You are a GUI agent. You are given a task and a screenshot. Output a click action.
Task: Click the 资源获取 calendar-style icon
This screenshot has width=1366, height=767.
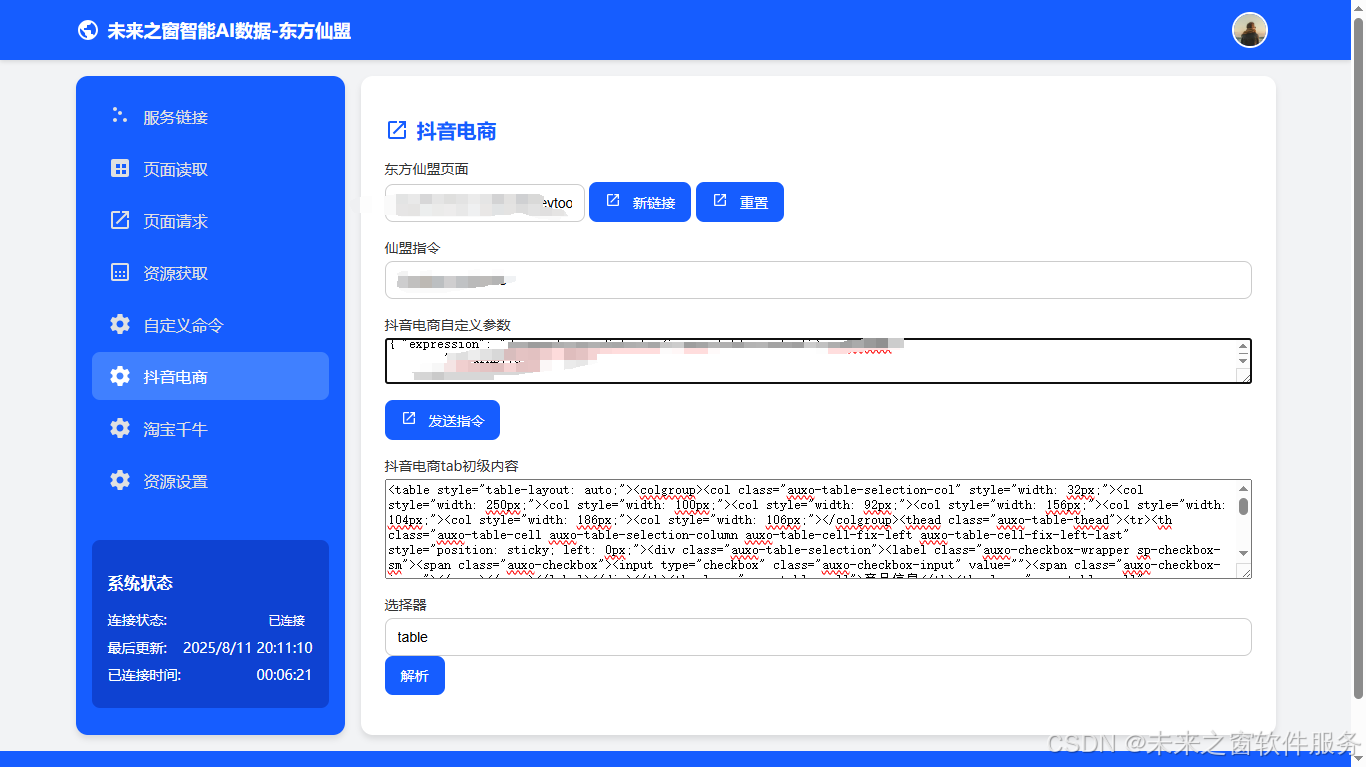(x=120, y=272)
